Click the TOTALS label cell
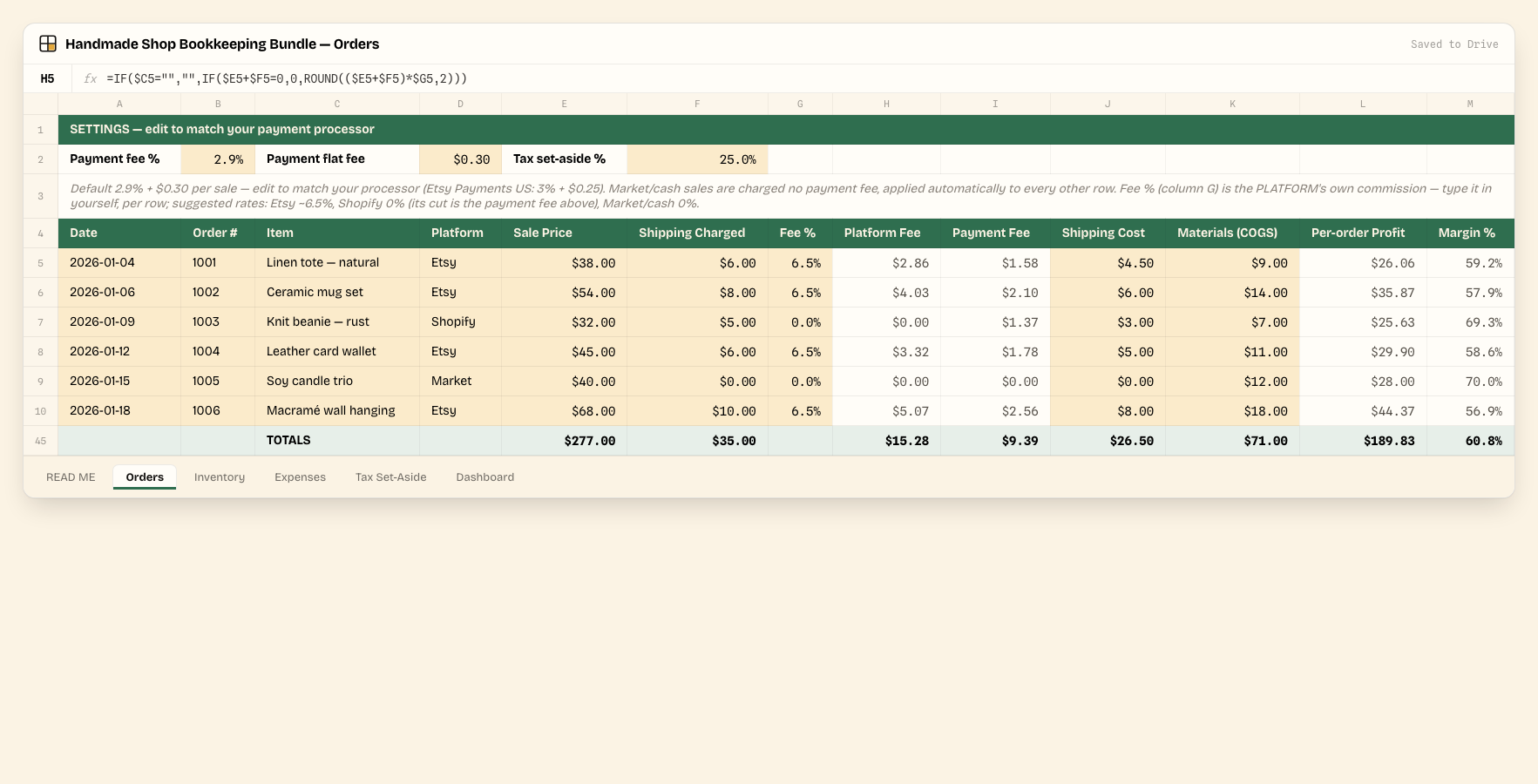1538x784 pixels. click(337, 441)
